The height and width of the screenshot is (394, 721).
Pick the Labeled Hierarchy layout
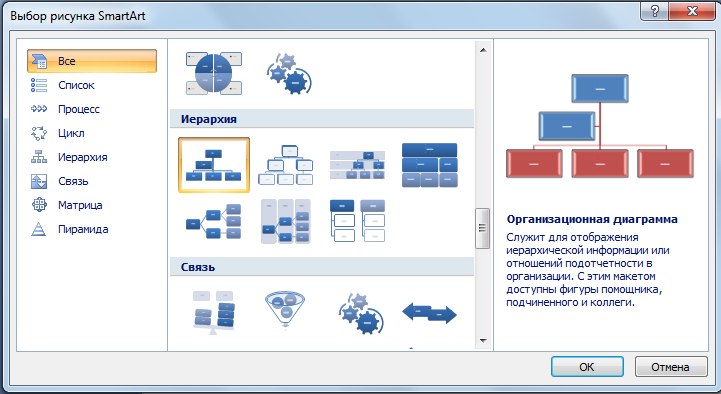(357, 165)
